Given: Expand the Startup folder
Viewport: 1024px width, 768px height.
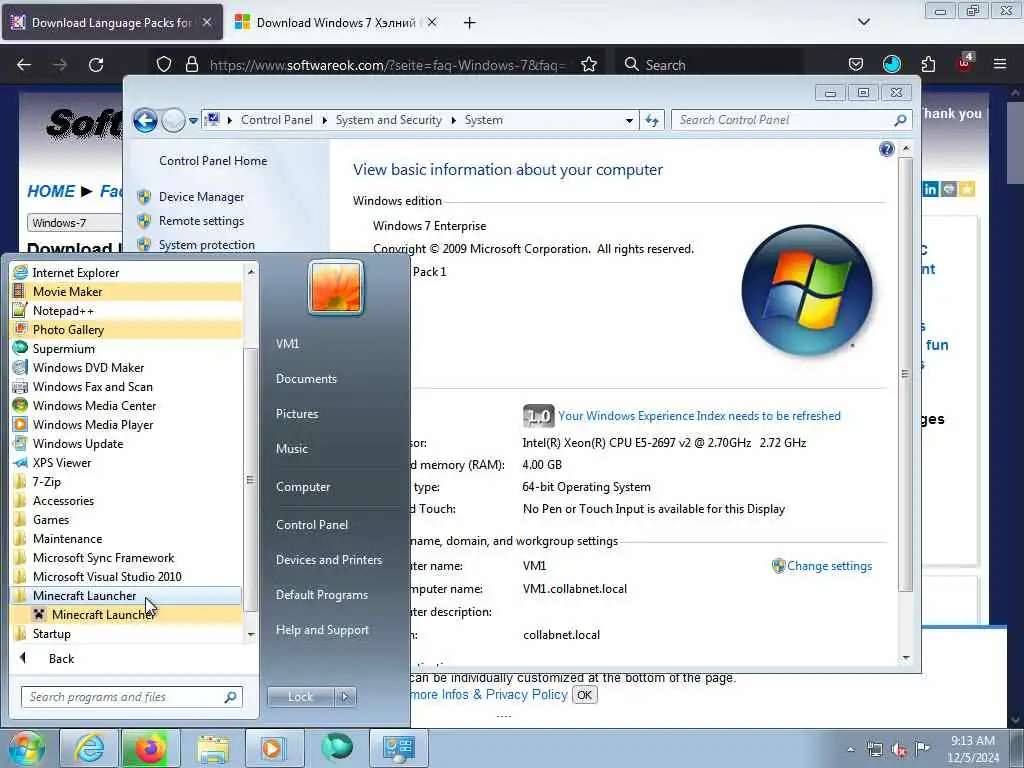Looking at the screenshot, I should click(x=127, y=633).
